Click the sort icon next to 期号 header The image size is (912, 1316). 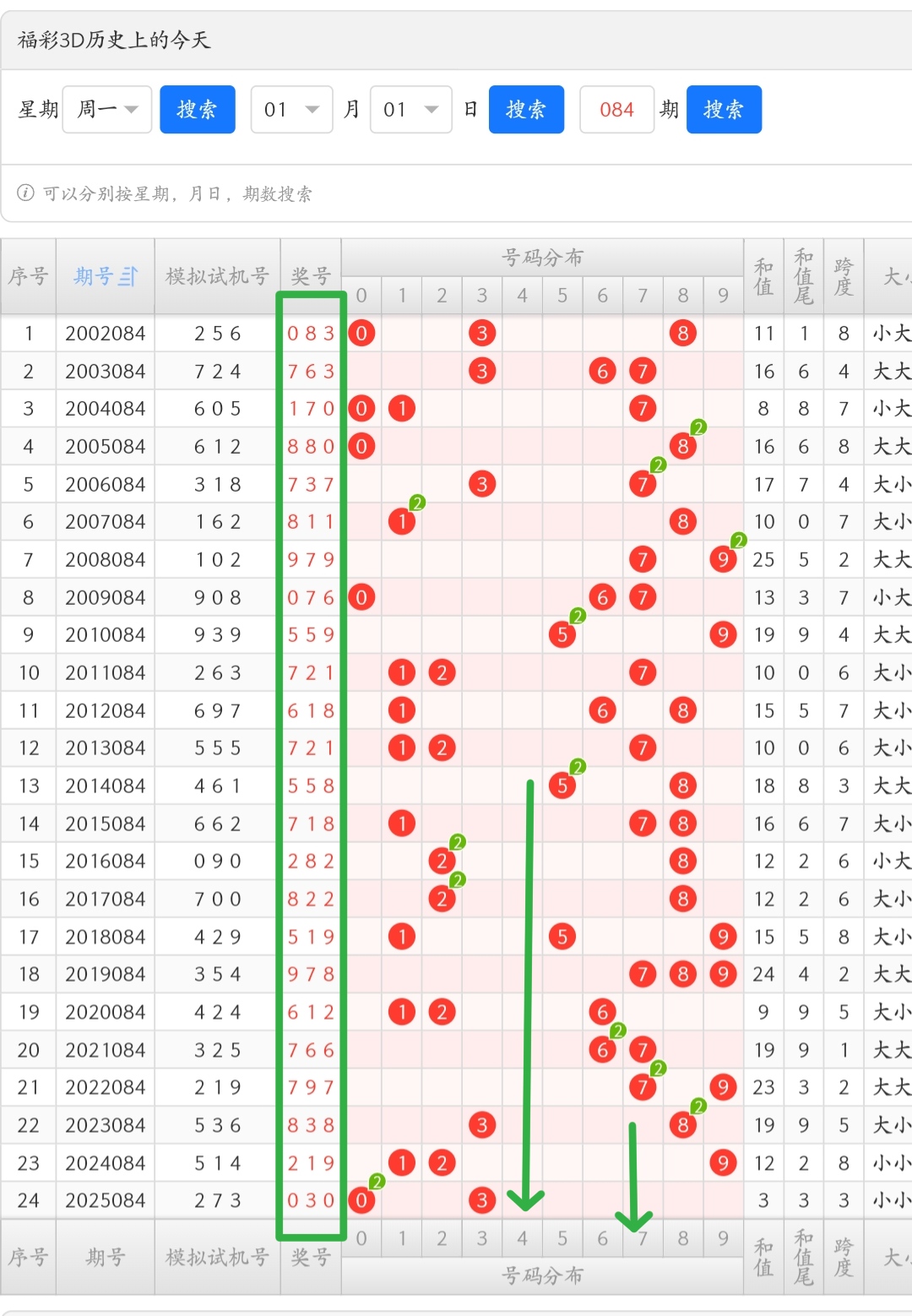(x=128, y=276)
